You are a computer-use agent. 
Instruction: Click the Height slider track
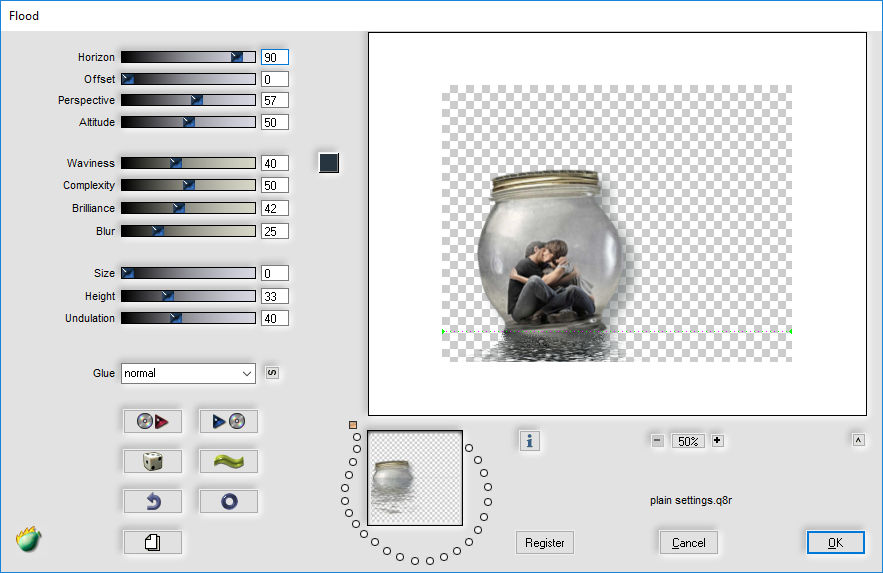point(188,296)
